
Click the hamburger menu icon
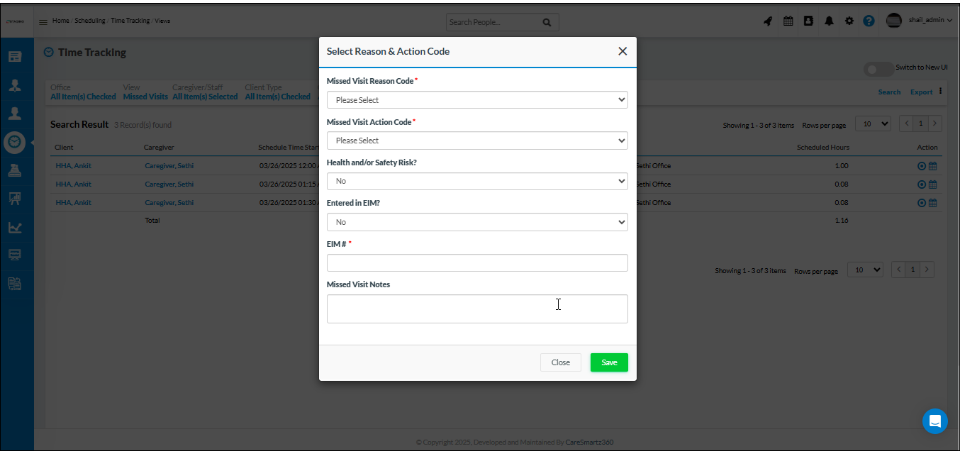point(43,21)
